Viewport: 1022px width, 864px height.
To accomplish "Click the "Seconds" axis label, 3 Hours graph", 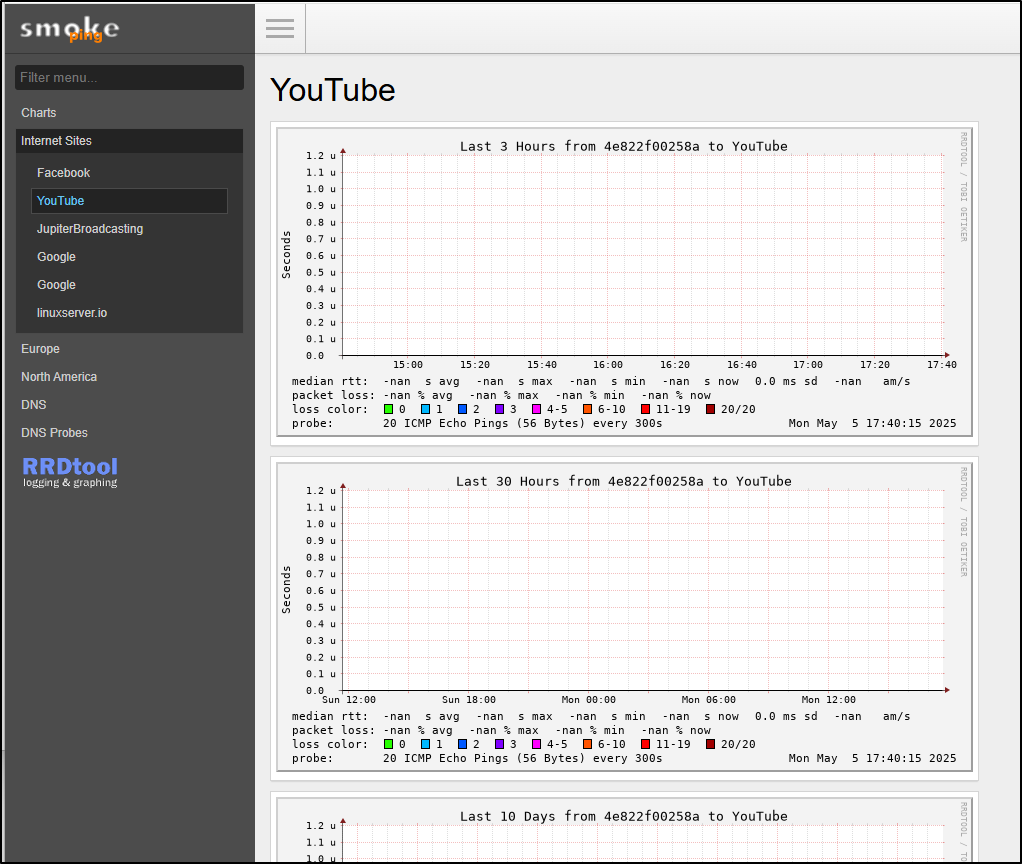I will pos(286,255).
